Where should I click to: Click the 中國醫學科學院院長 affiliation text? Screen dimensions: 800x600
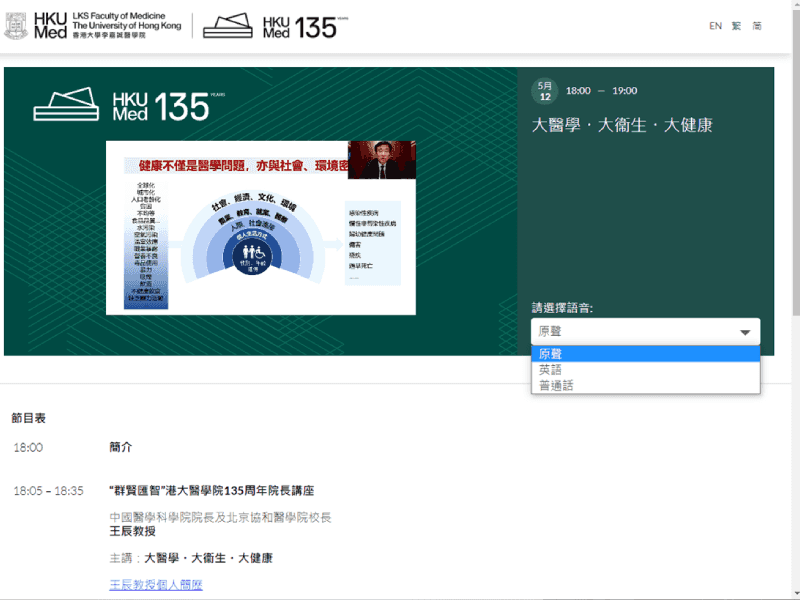click(220, 517)
